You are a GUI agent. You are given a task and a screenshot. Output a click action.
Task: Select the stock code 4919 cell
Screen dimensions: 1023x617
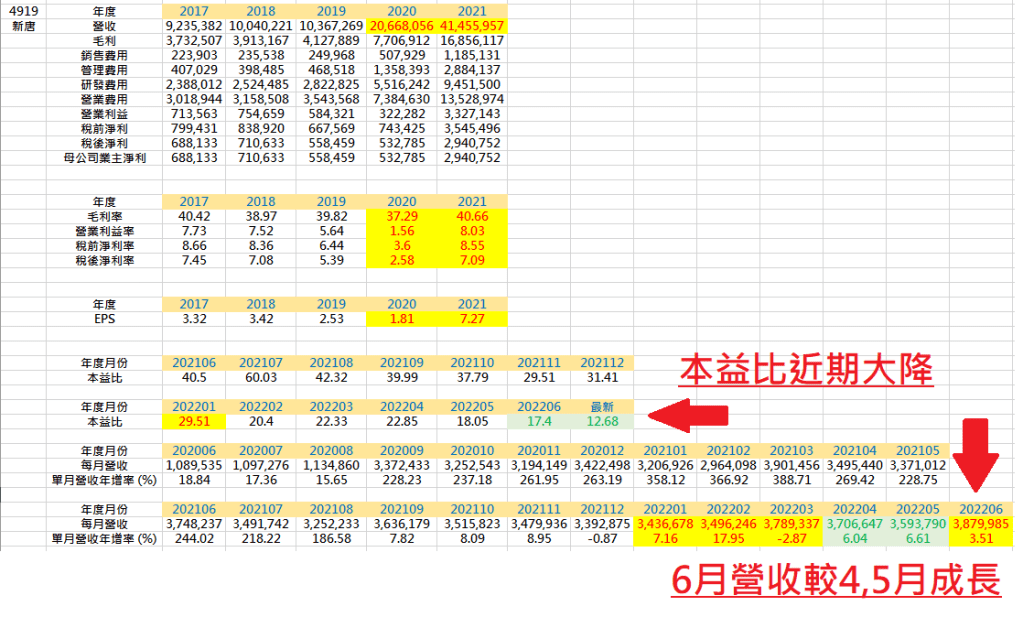coord(20,8)
